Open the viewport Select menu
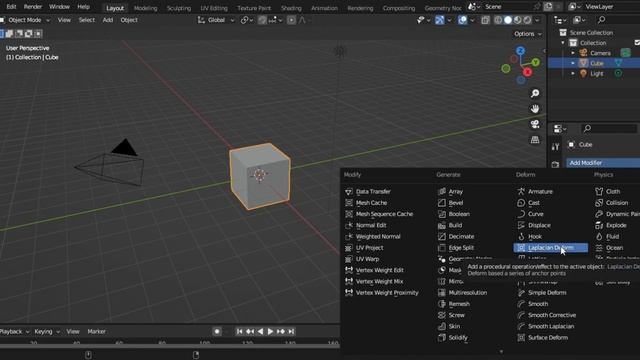Image resolution: width=640 pixels, height=360 pixels. click(x=87, y=20)
